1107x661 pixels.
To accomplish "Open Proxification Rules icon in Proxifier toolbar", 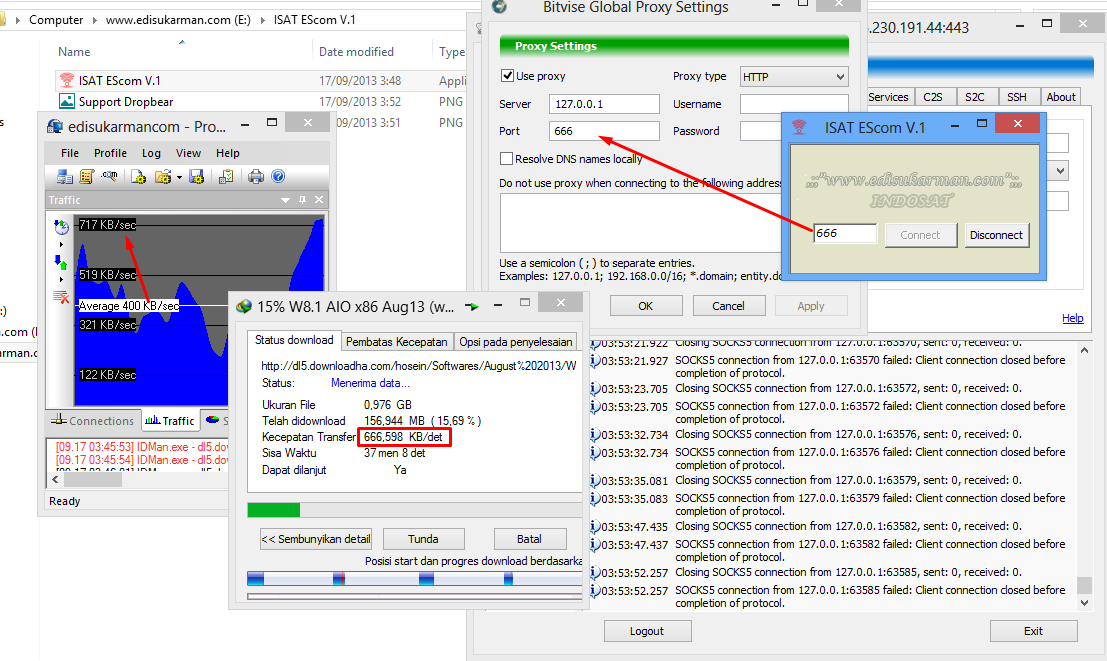I will (x=87, y=177).
